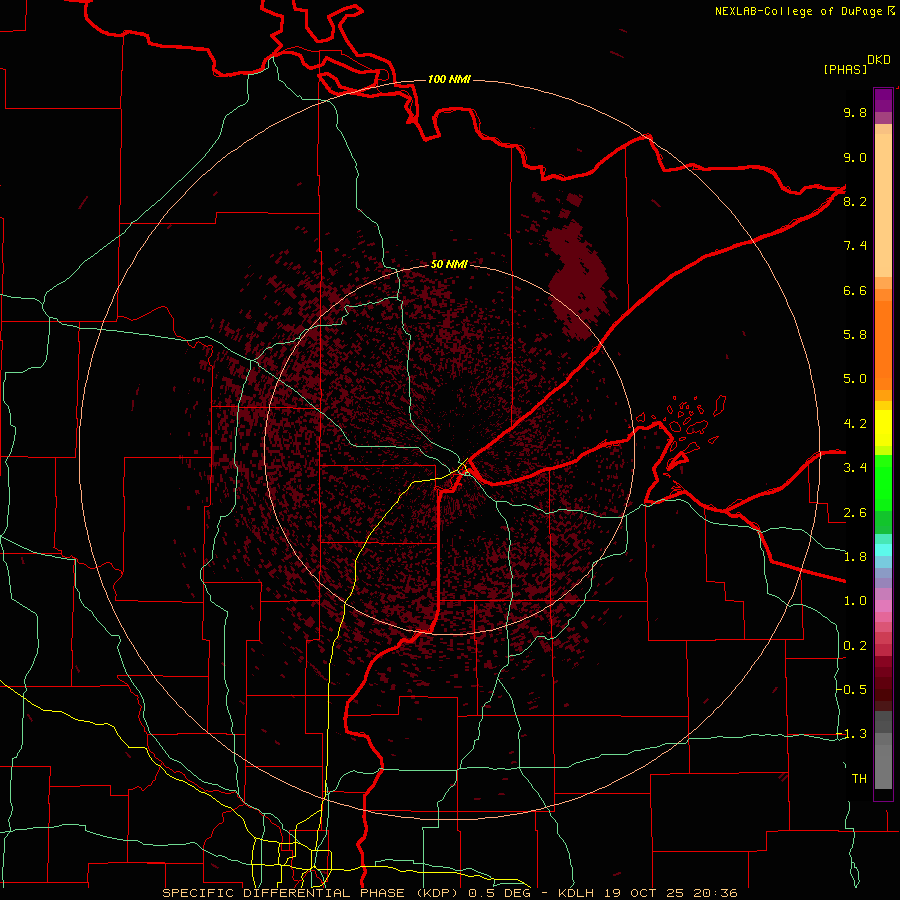900x900 pixels.
Task: Pick the cyan band beside 1.8
Action: pyautogui.click(x=883, y=550)
